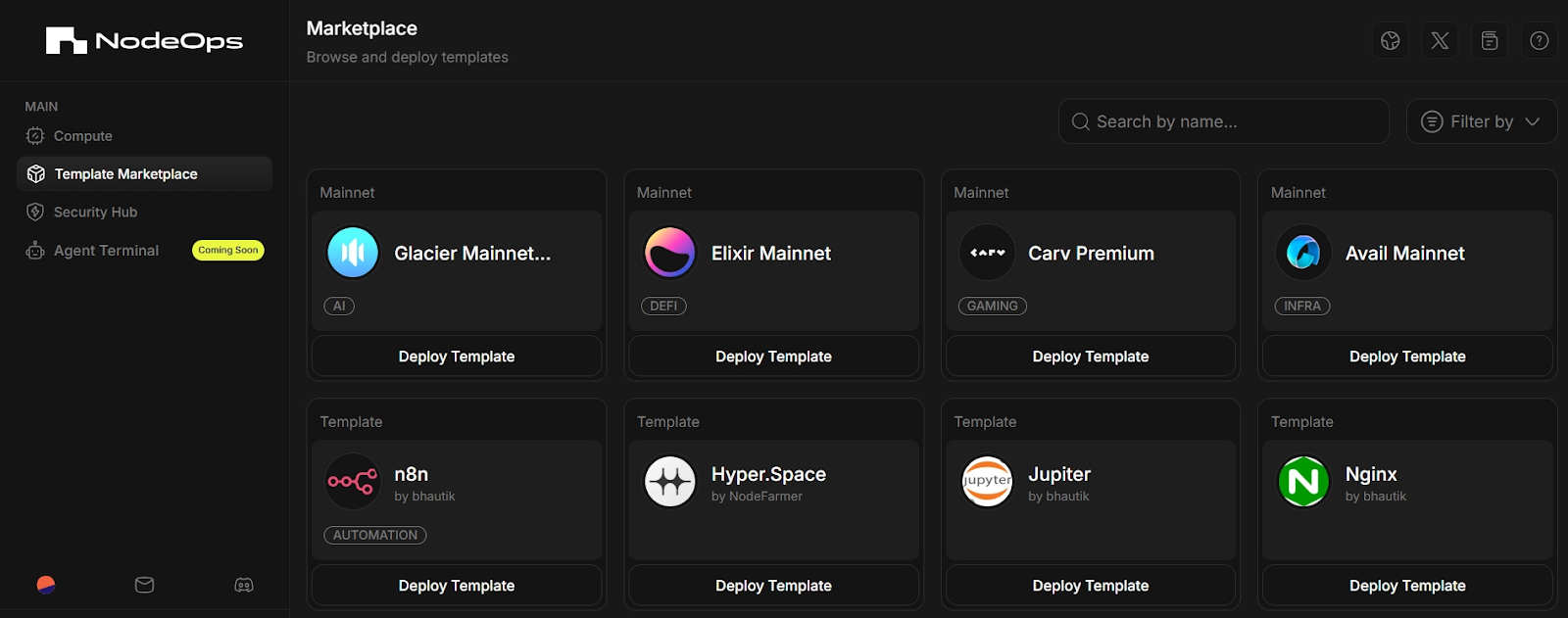Click the AI tag on Glacier
The width and height of the screenshot is (1568, 618).
click(339, 307)
